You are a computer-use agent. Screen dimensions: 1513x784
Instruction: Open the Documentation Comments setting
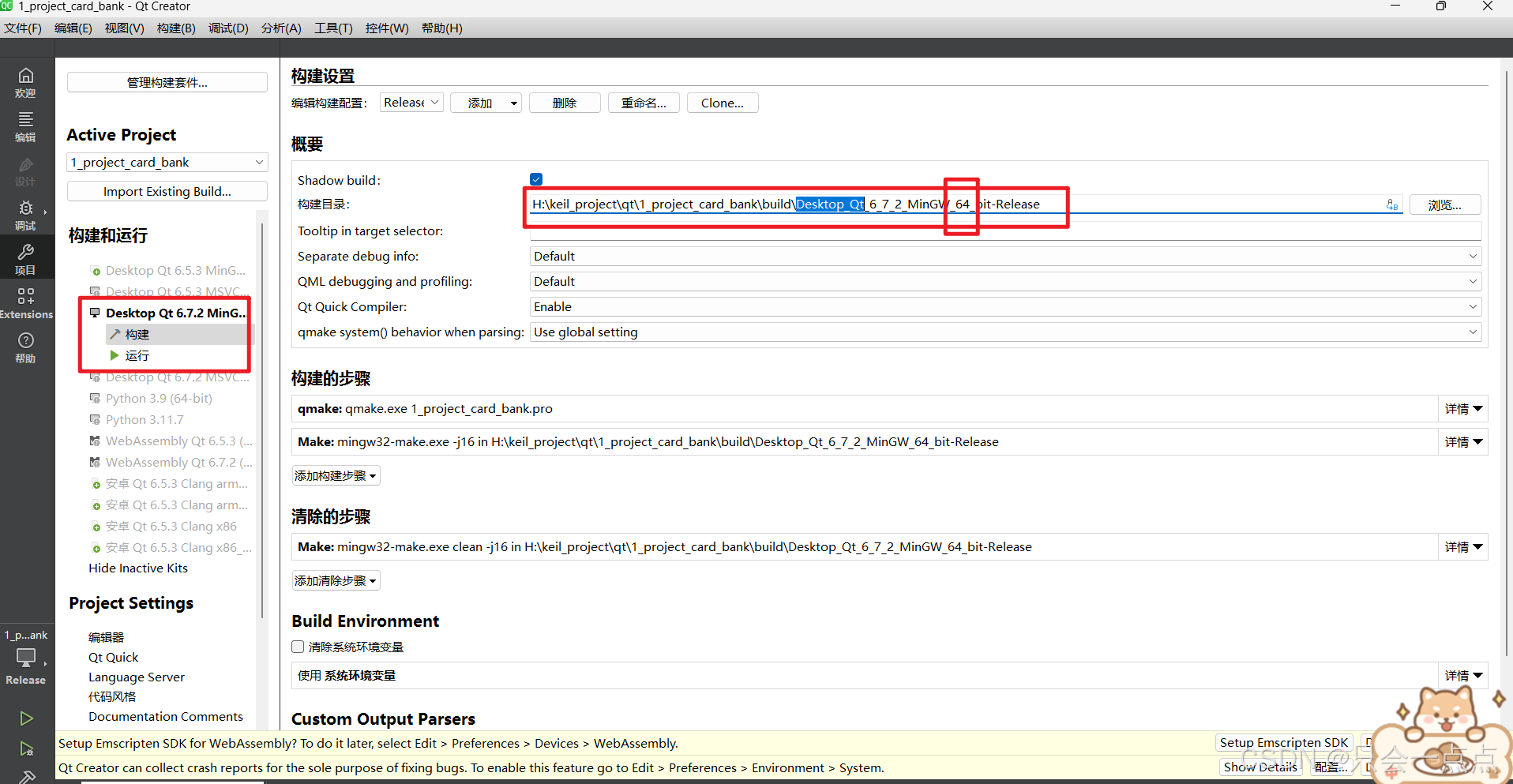point(166,716)
